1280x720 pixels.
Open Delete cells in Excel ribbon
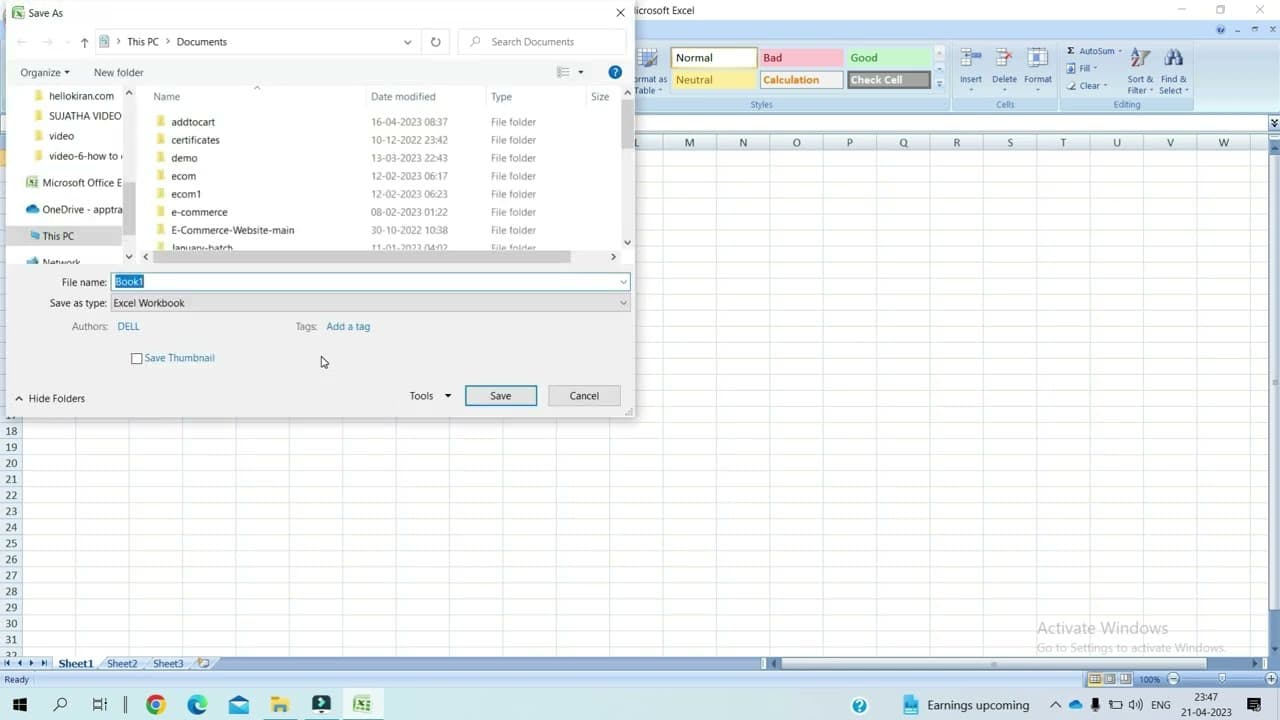(x=1004, y=68)
